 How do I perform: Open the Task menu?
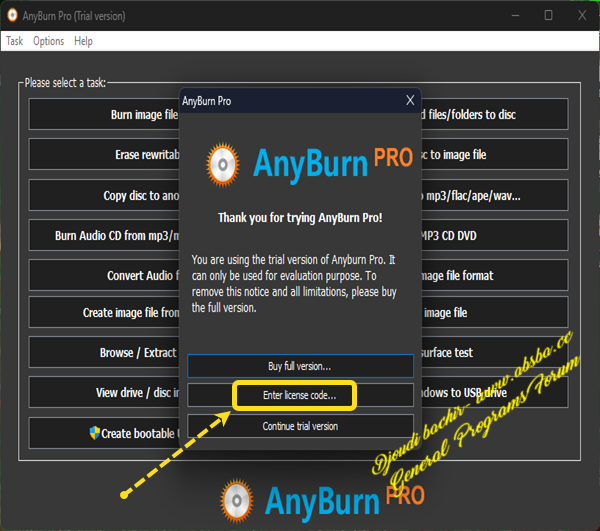tap(15, 41)
